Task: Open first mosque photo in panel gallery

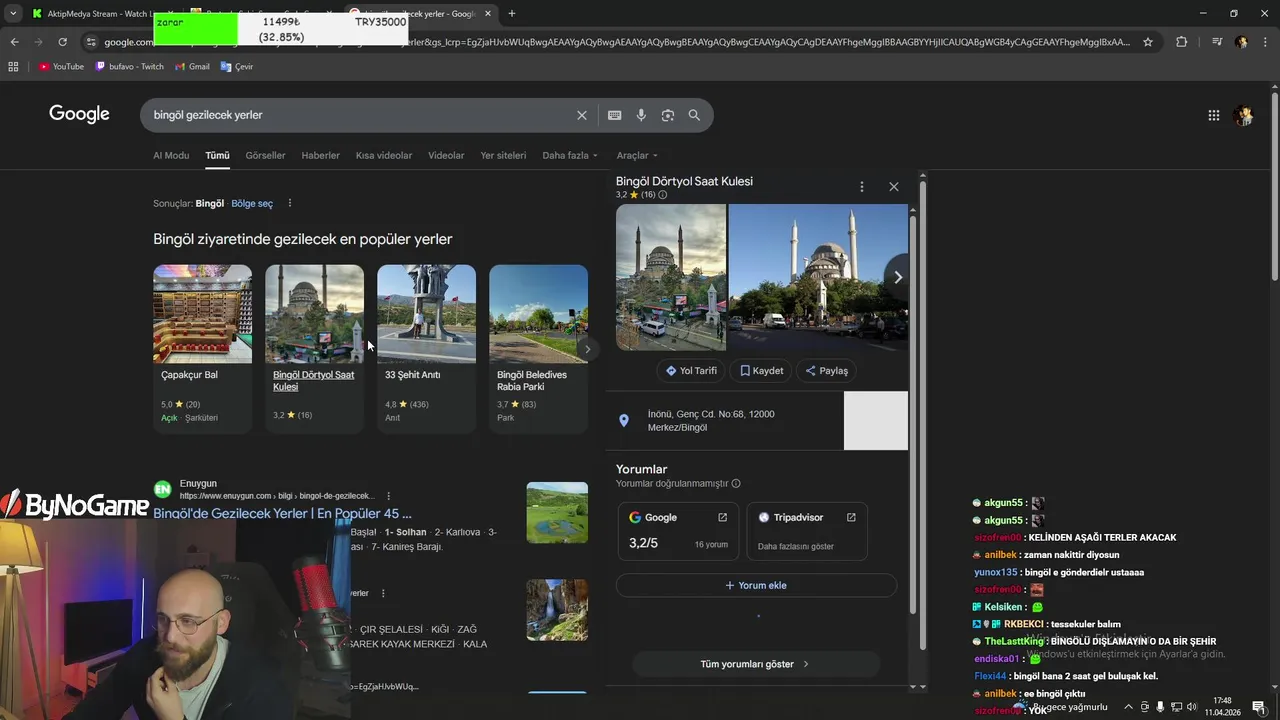Action: pos(671,277)
